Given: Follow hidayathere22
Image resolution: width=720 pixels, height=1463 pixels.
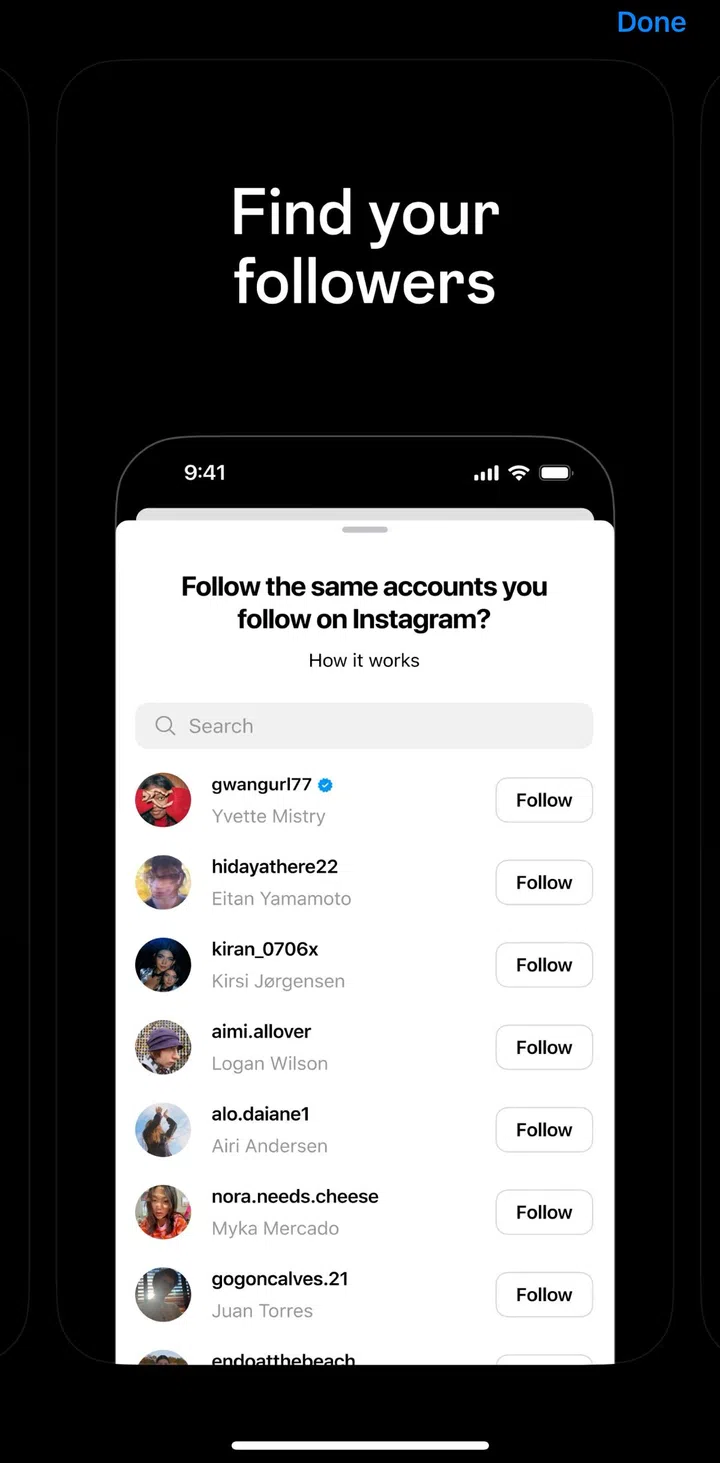Looking at the screenshot, I should tap(544, 882).
